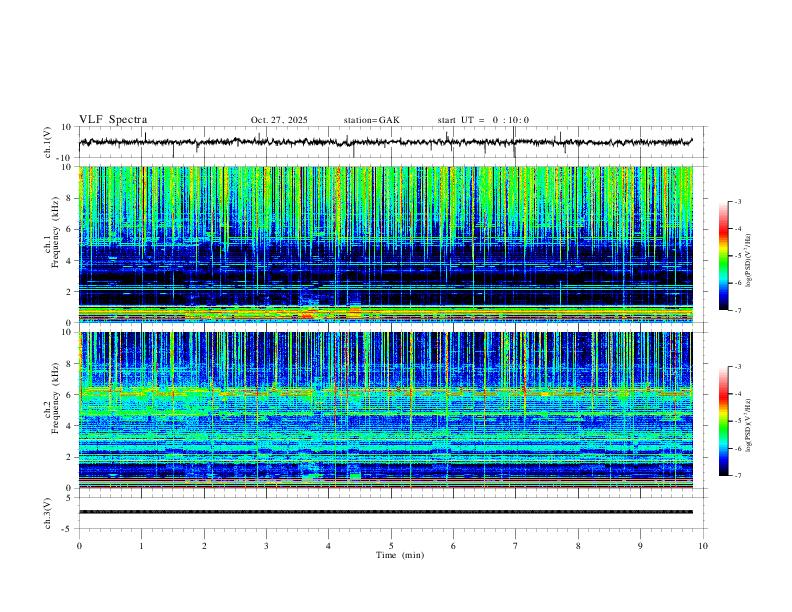Click the '5' tick on the time axis
This screenshot has width=792, height=612.
tap(391, 546)
